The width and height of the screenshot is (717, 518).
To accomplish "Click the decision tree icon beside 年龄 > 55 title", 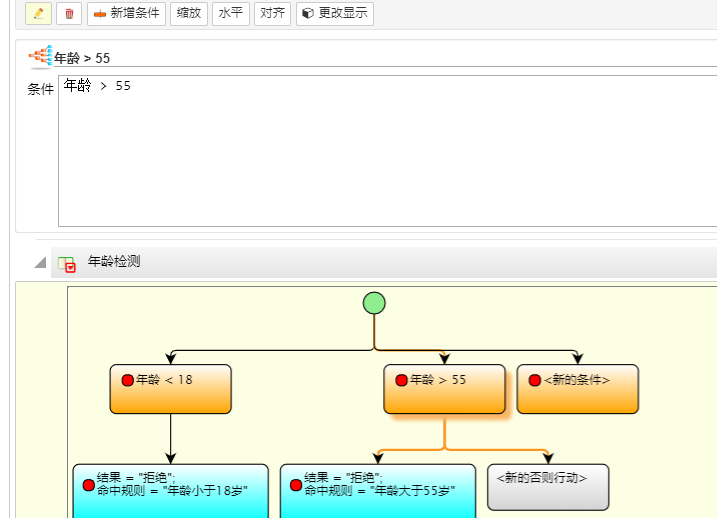I will tap(40, 57).
